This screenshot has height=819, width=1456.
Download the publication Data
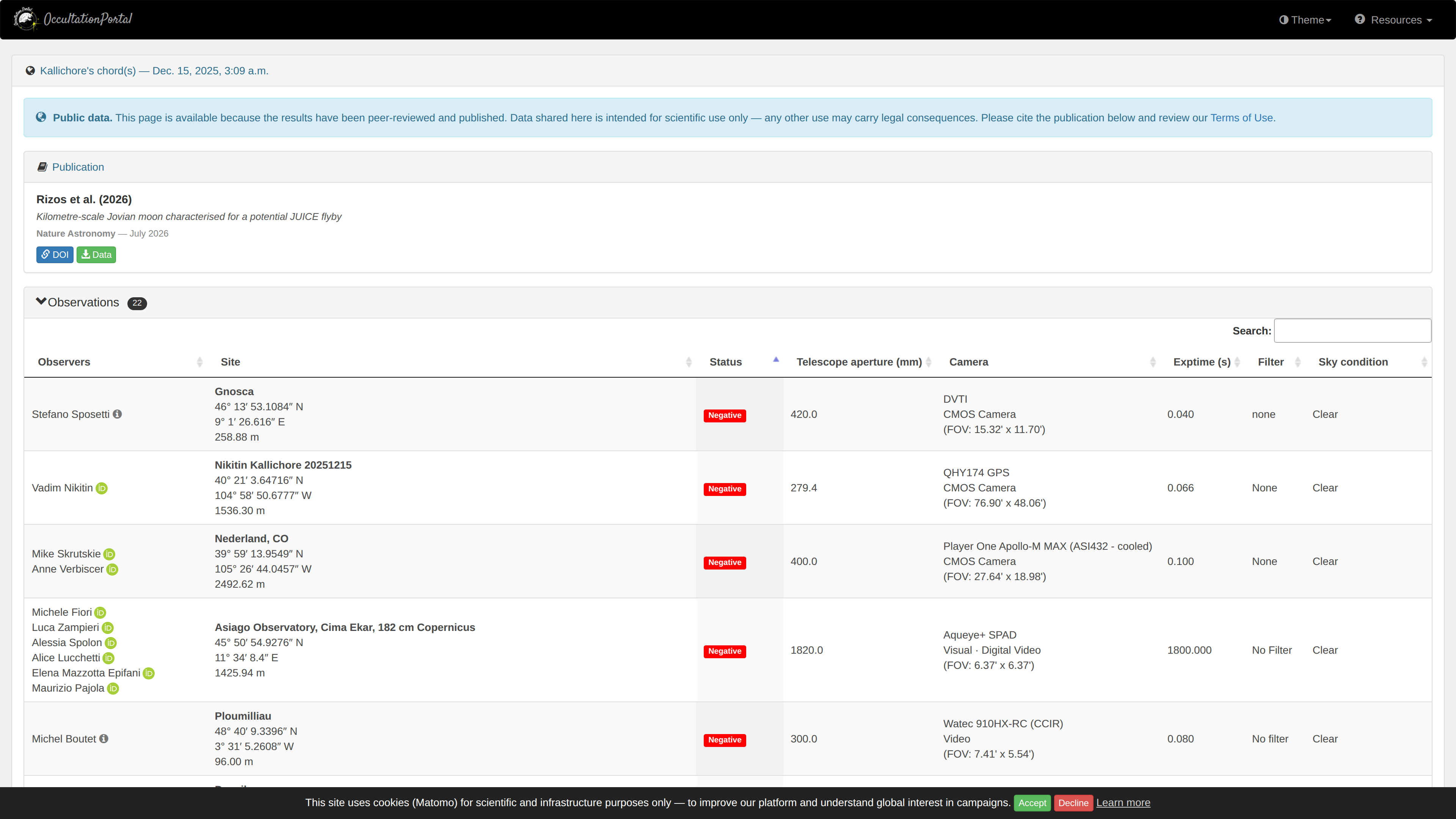[x=96, y=255]
